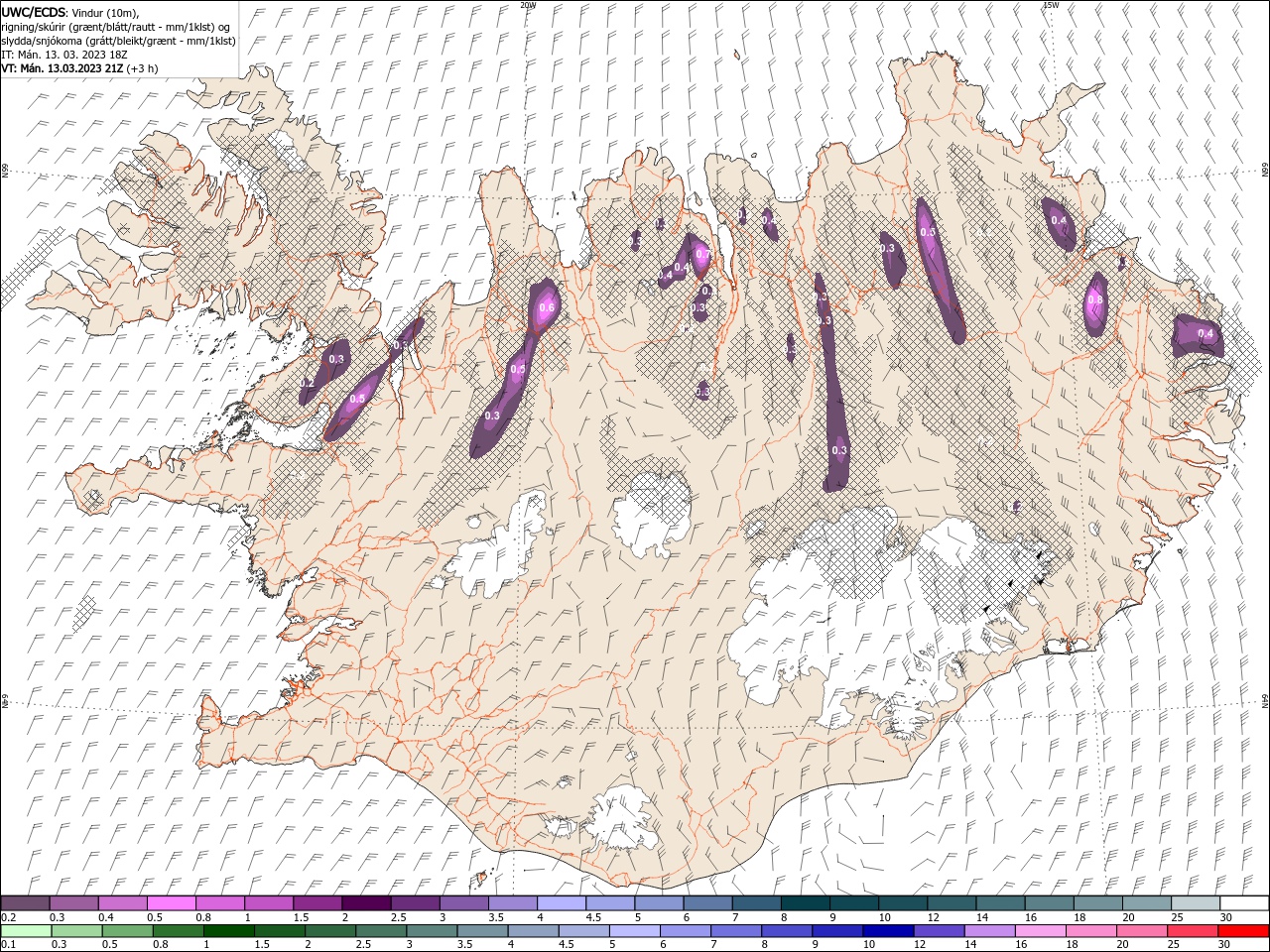The width and height of the screenshot is (1270, 952).
Task: Pick dark teal upper swatch between 8 and 9
Action: 806,903
